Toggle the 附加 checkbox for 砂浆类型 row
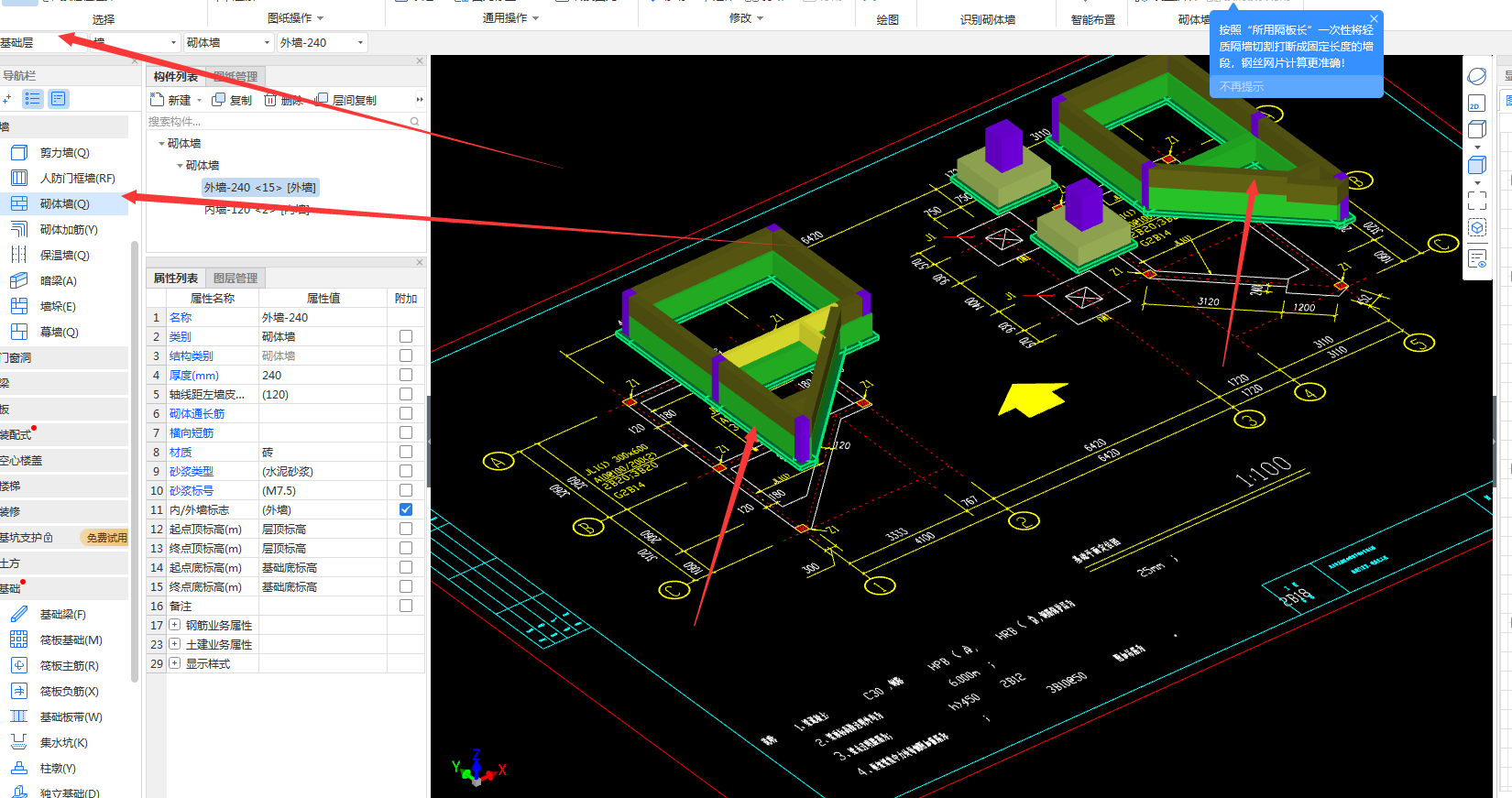Screen dimensions: 1512x798 (x=406, y=472)
